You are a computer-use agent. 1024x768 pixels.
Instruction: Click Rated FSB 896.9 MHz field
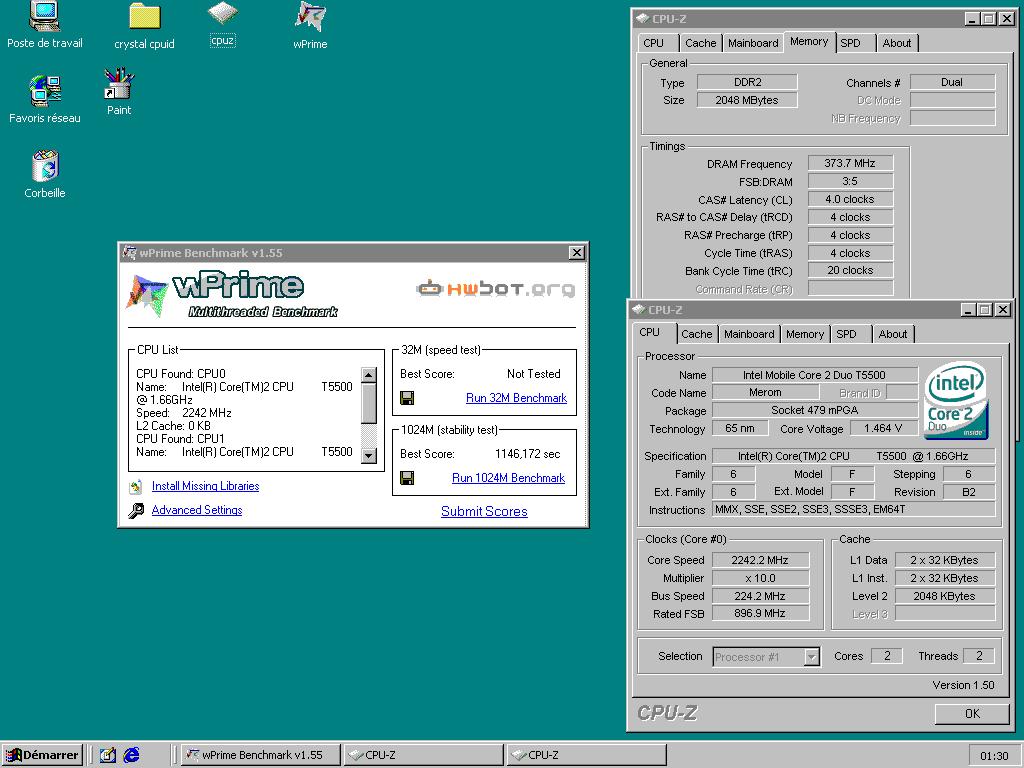760,614
